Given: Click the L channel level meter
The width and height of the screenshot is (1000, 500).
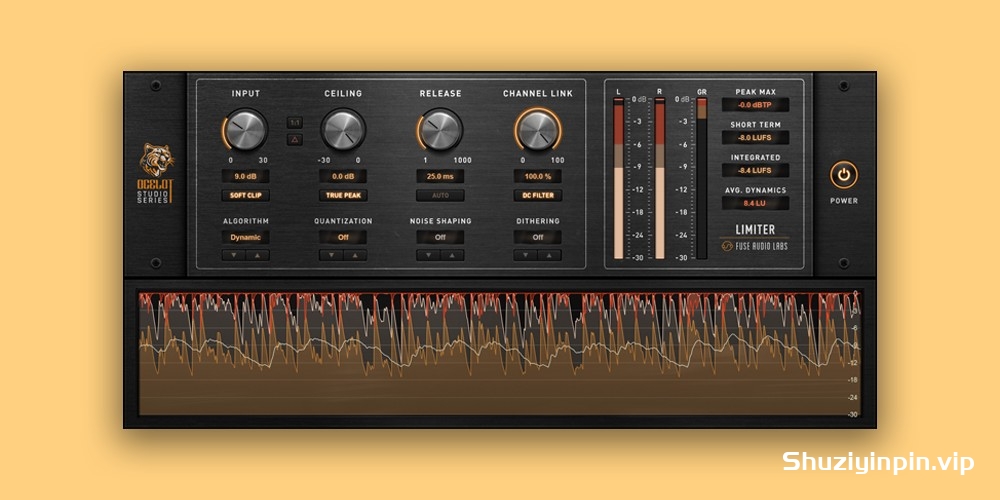Looking at the screenshot, I should 618,179.
